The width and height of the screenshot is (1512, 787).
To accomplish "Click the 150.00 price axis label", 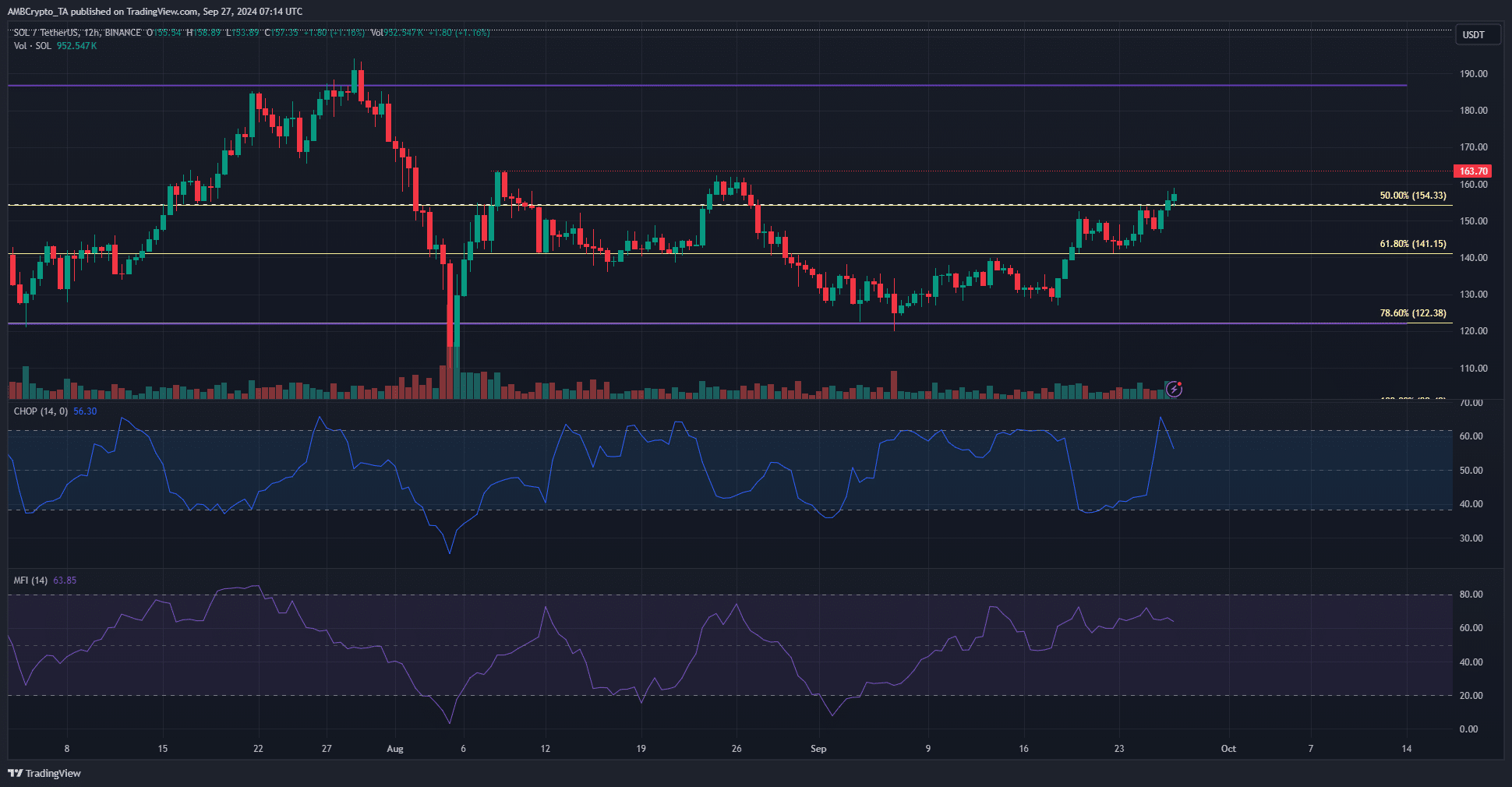I will point(1473,221).
